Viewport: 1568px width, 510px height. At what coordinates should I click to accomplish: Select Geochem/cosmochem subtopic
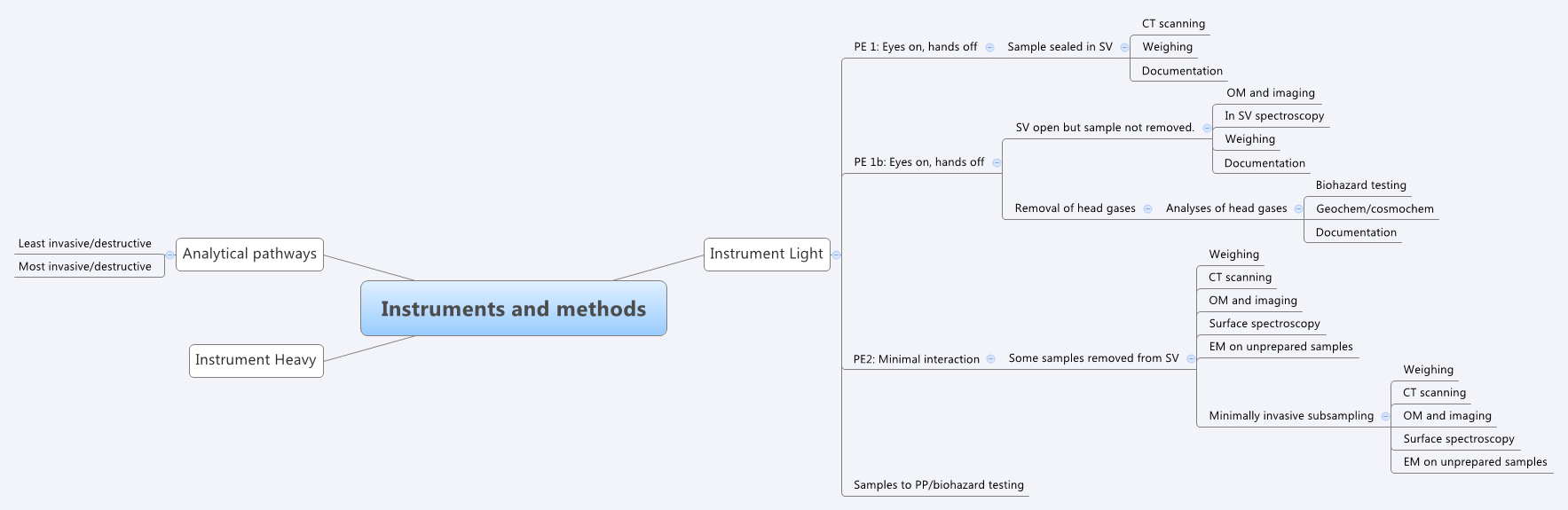pyautogui.click(x=1375, y=208)
